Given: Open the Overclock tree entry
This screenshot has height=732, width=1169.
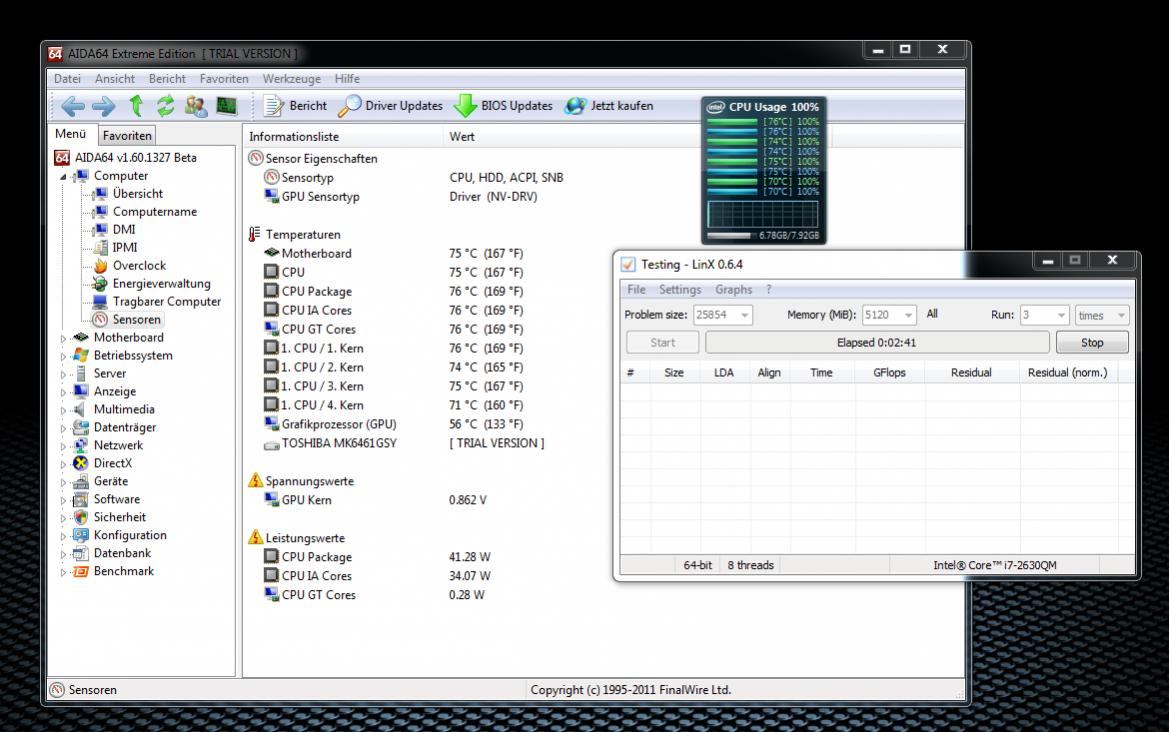Looking at the screenshot, I should click(139, 265).
